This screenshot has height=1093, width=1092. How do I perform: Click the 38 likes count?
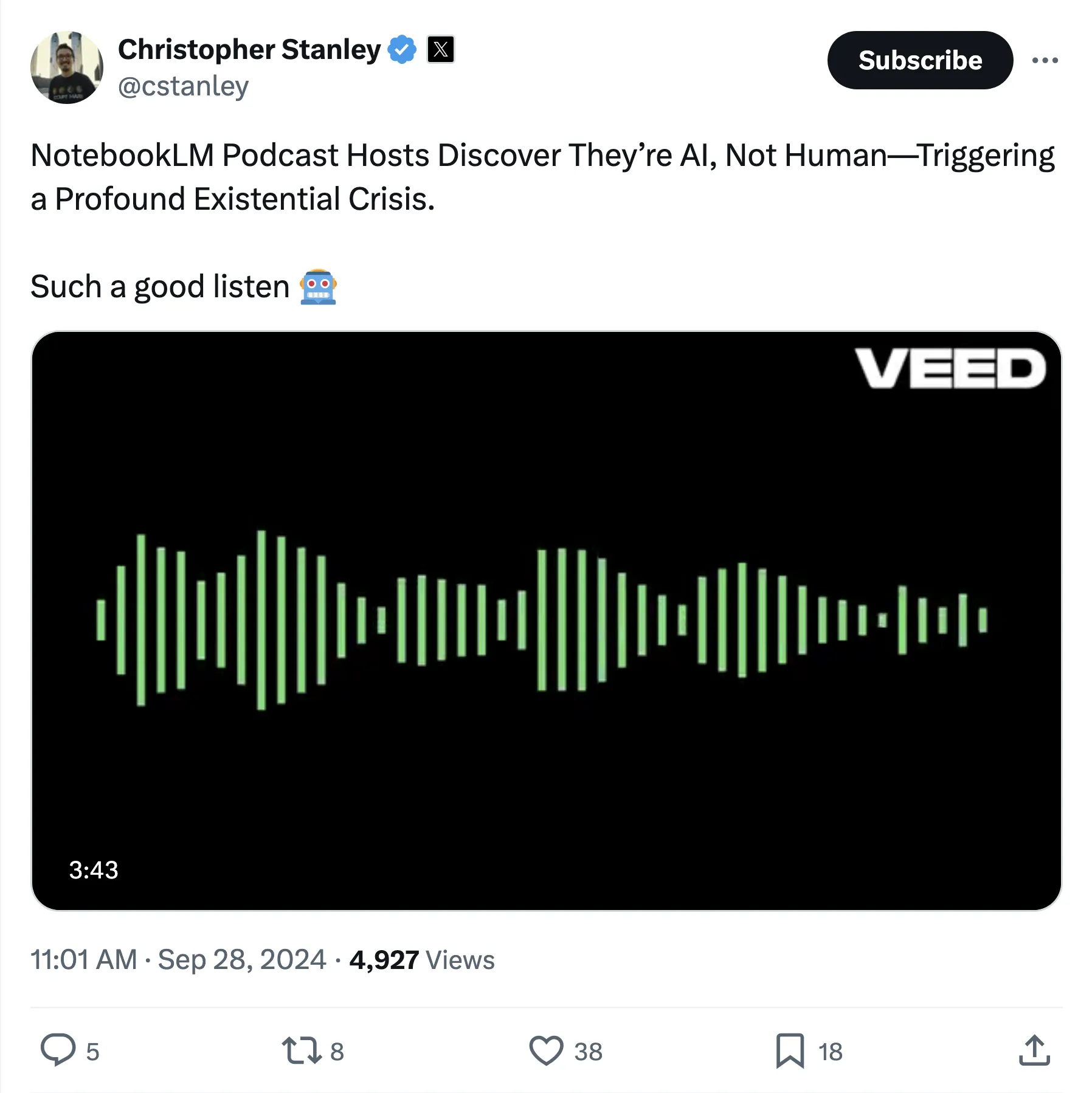click(x=588, y=1052)
